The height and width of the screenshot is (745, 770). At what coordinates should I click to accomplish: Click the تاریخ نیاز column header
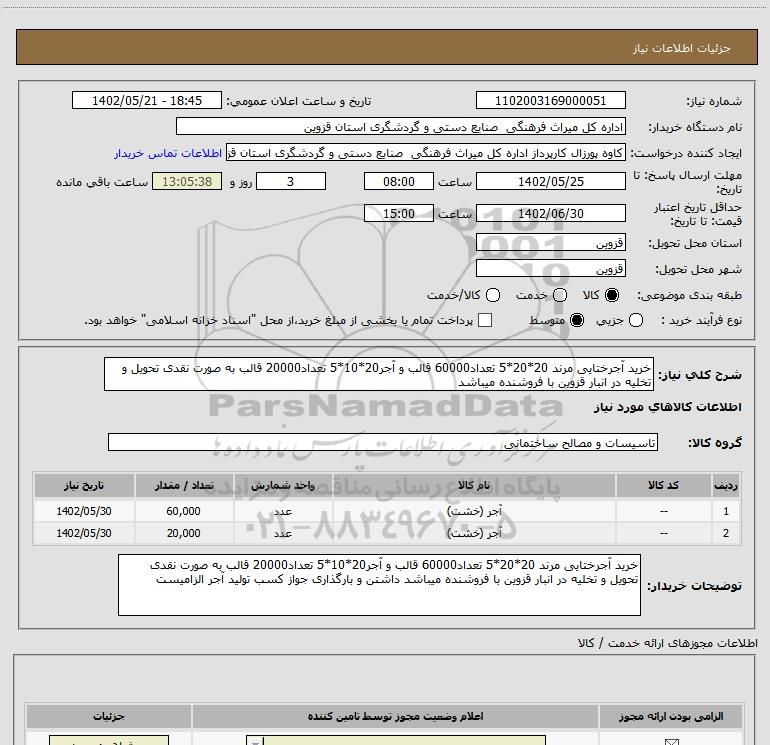[x=84, y=486]
